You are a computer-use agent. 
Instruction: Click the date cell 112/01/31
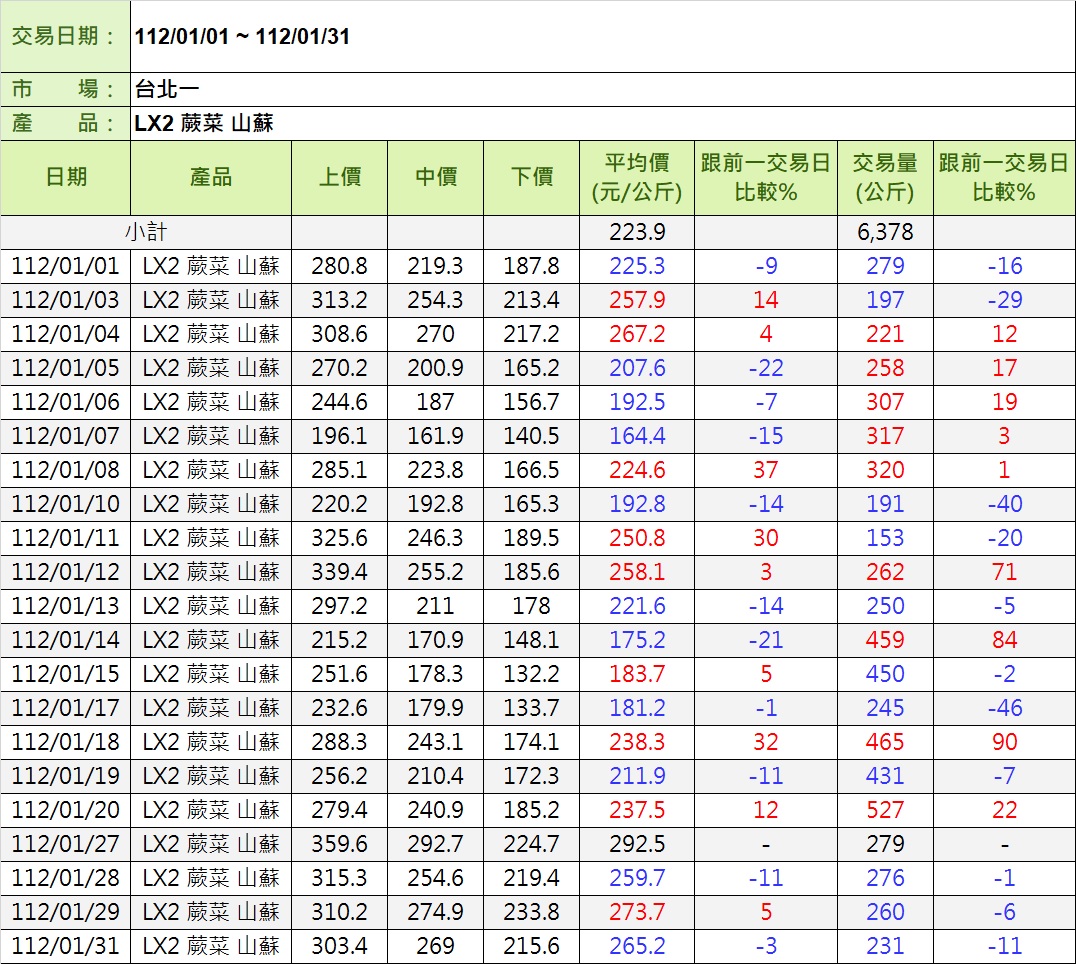[x=66, y=946]
